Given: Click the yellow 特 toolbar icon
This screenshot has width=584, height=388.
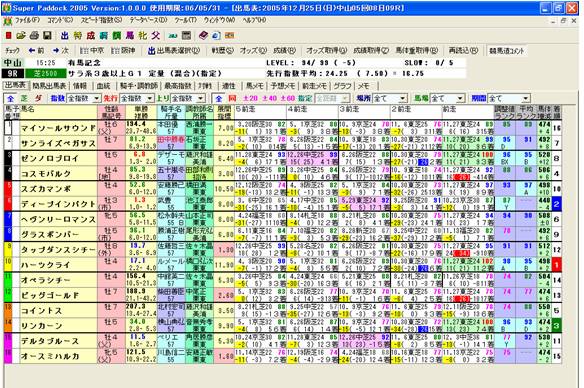Looking at the screenshot, I should click(77, 35).
